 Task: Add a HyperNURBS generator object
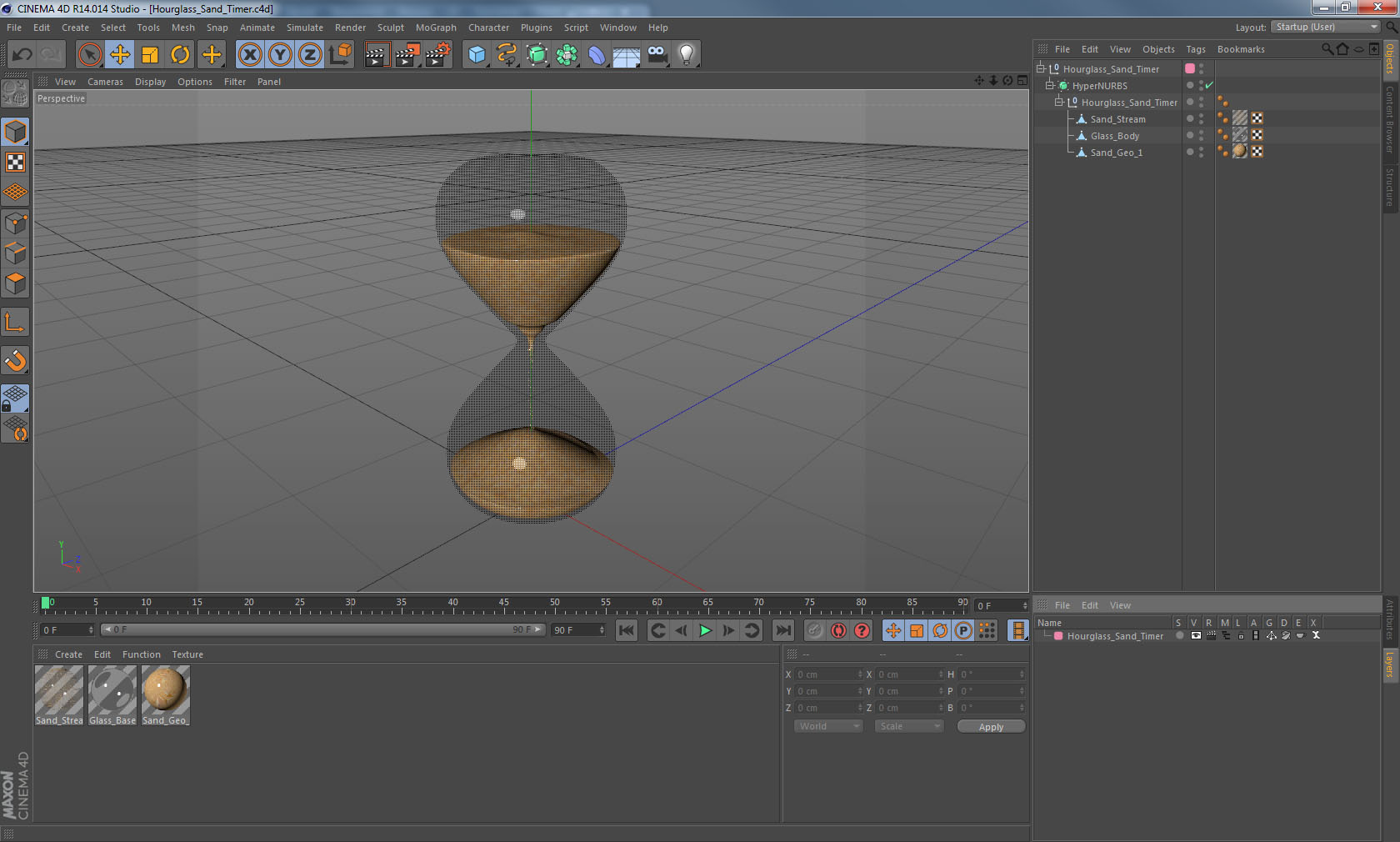pos(537,55)
